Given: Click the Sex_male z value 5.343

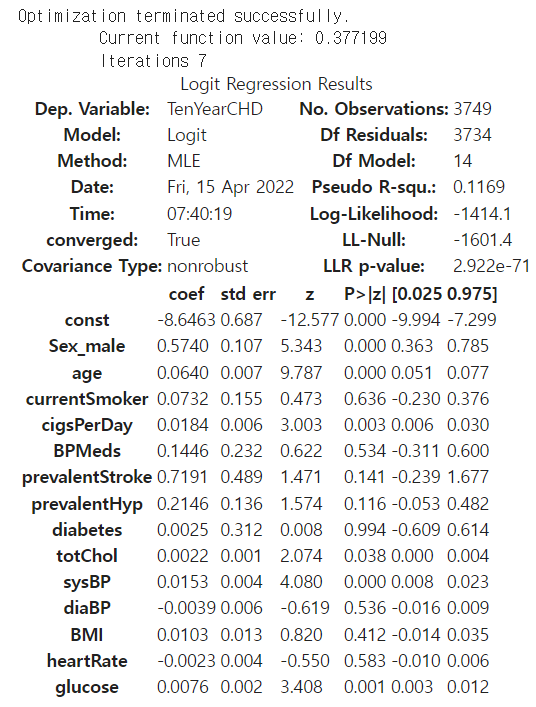Looking at the screenshot, I should (x=301, y=346).
